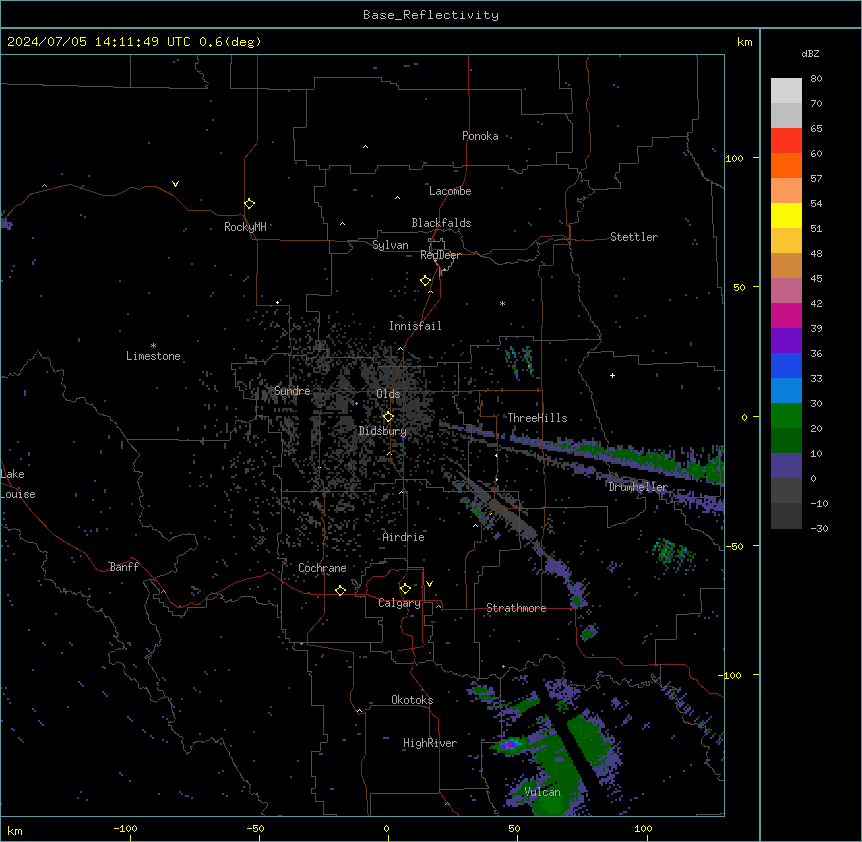Click the Drumheller city label
The width and height of the screenshot is (862, 842).
(x=638, y=487)
